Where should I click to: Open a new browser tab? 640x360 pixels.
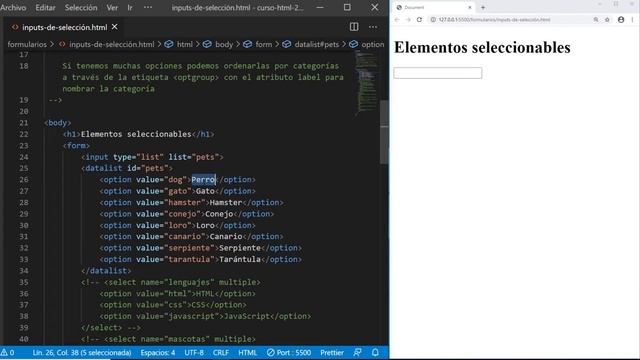(x=483, y=7)
